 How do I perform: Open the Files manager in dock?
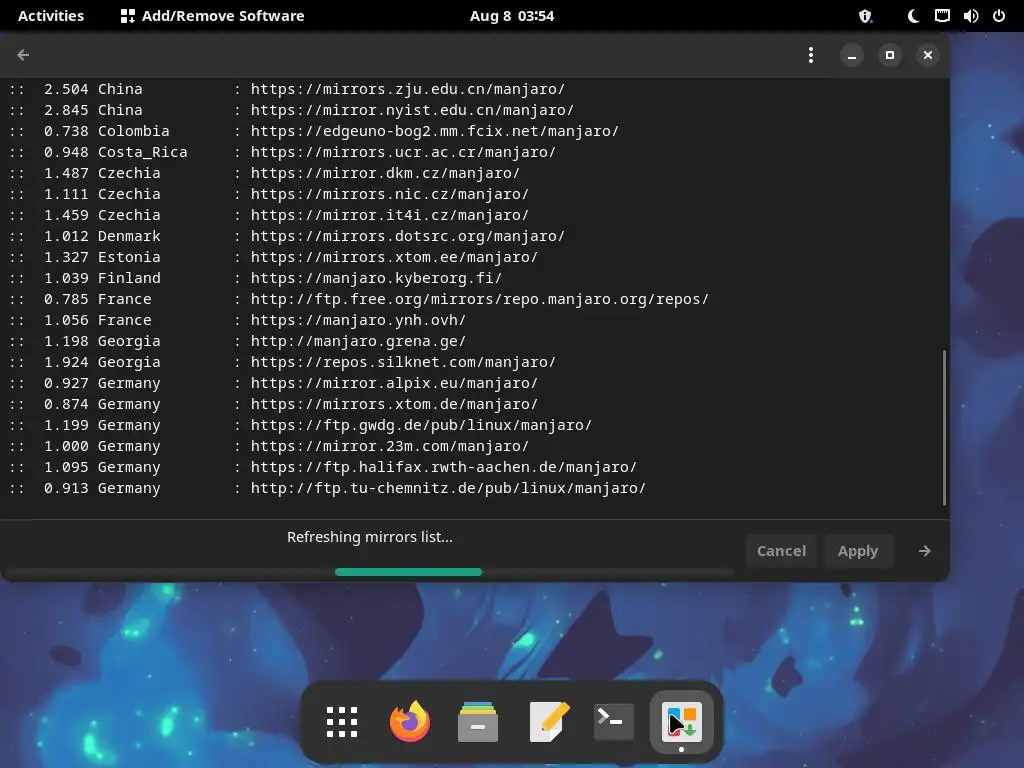point(478,722)
